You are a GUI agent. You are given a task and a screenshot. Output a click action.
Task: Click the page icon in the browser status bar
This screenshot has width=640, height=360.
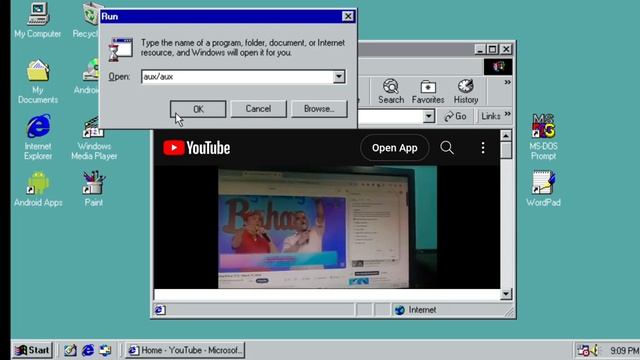(x=160, y=310)
